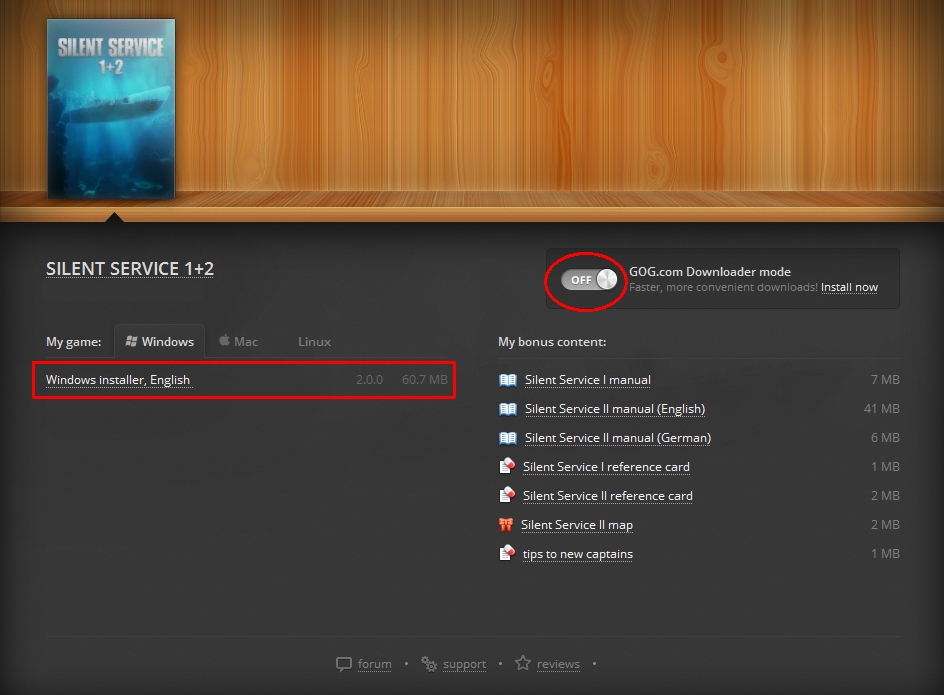Click gift icon beside Silent Service II map

point(506,525)
